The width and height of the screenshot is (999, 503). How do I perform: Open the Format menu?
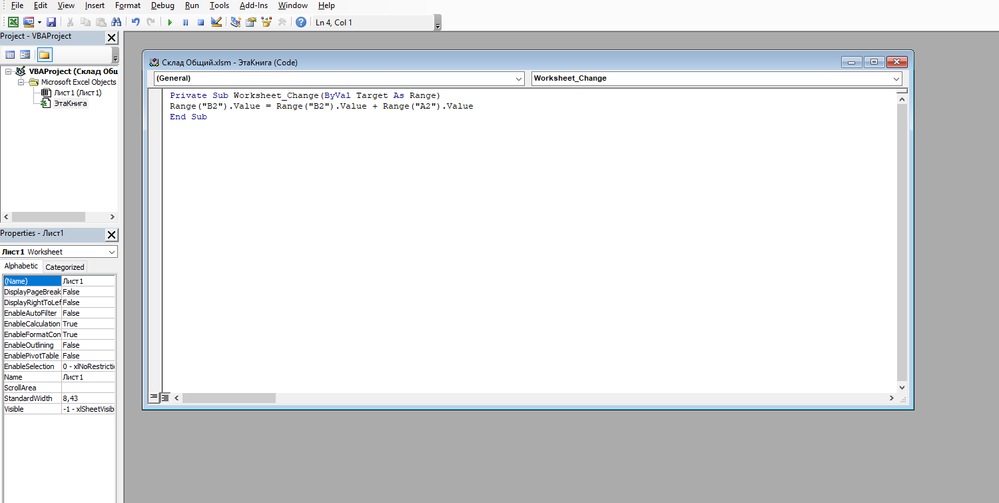[128, 5]
